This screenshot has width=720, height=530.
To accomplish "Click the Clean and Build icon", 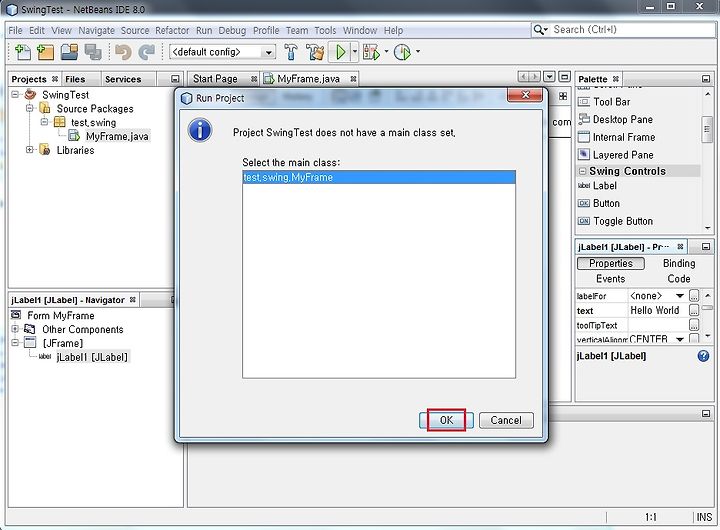I will (315, 52).
